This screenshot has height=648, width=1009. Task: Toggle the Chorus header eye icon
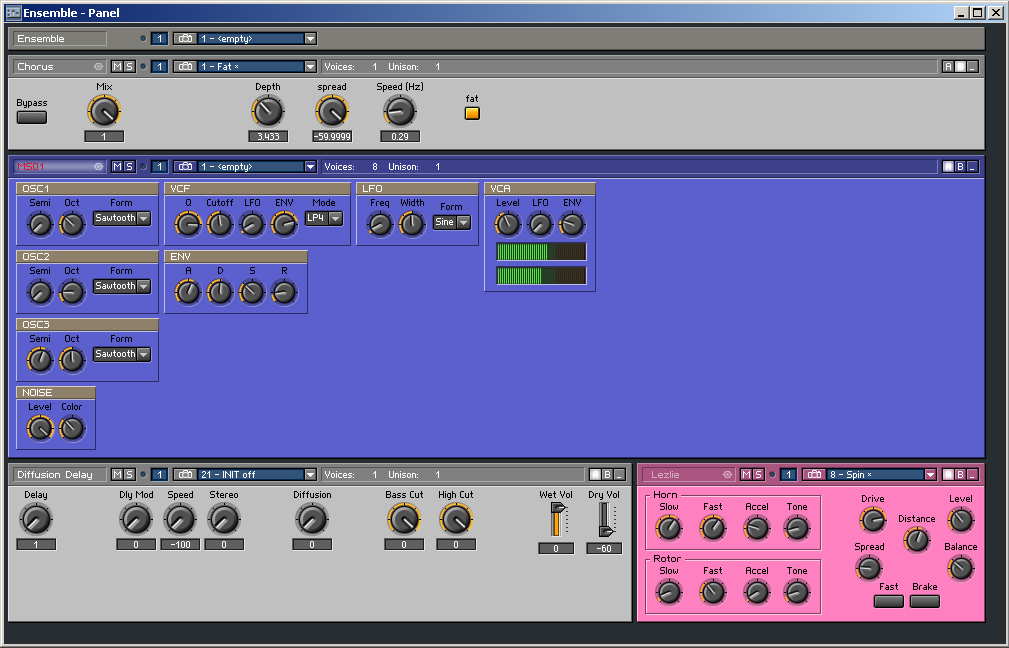(x=98, y=66)
